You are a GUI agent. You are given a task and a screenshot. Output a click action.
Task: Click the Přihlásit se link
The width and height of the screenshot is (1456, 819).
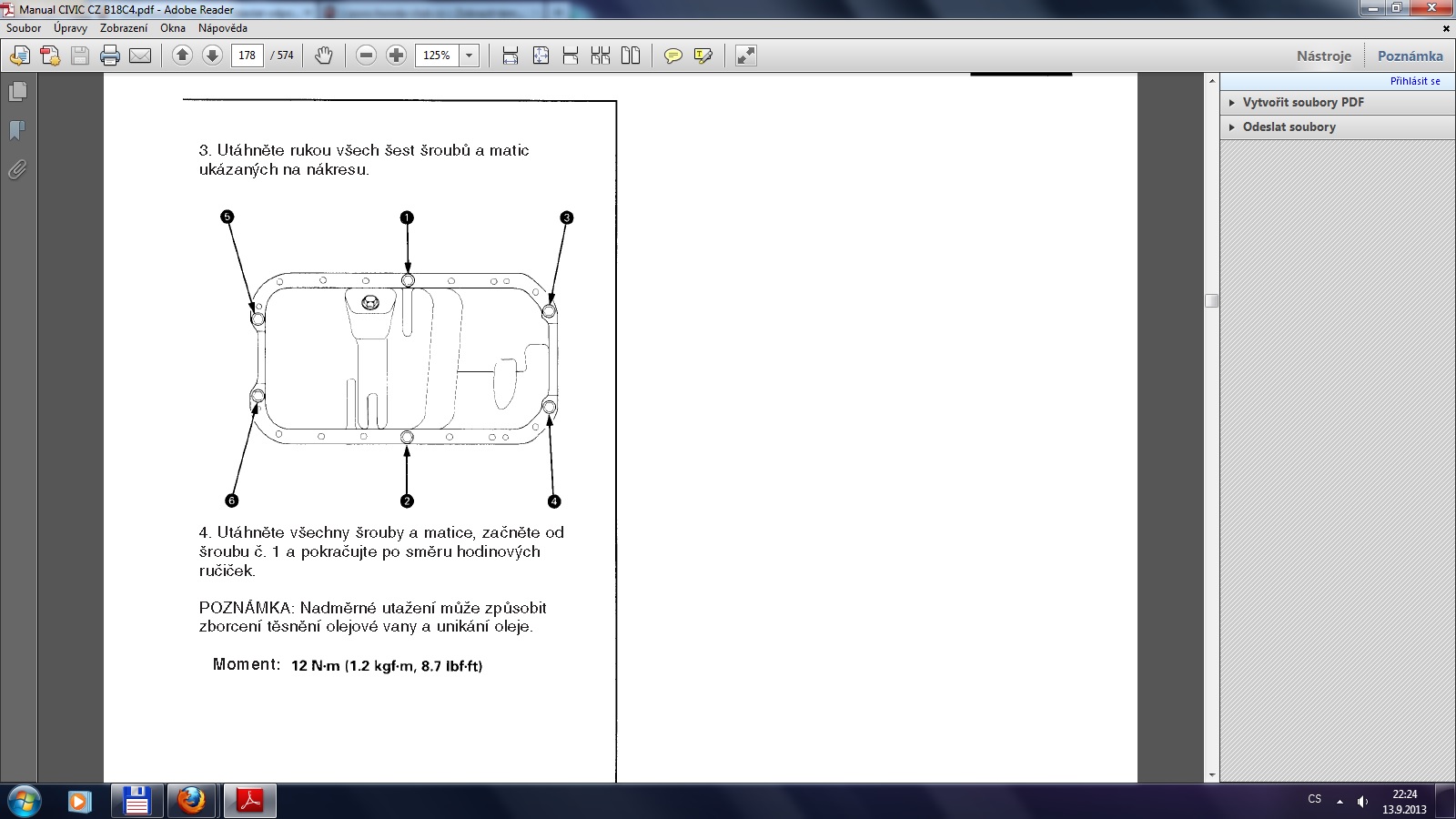[1414, 81]
